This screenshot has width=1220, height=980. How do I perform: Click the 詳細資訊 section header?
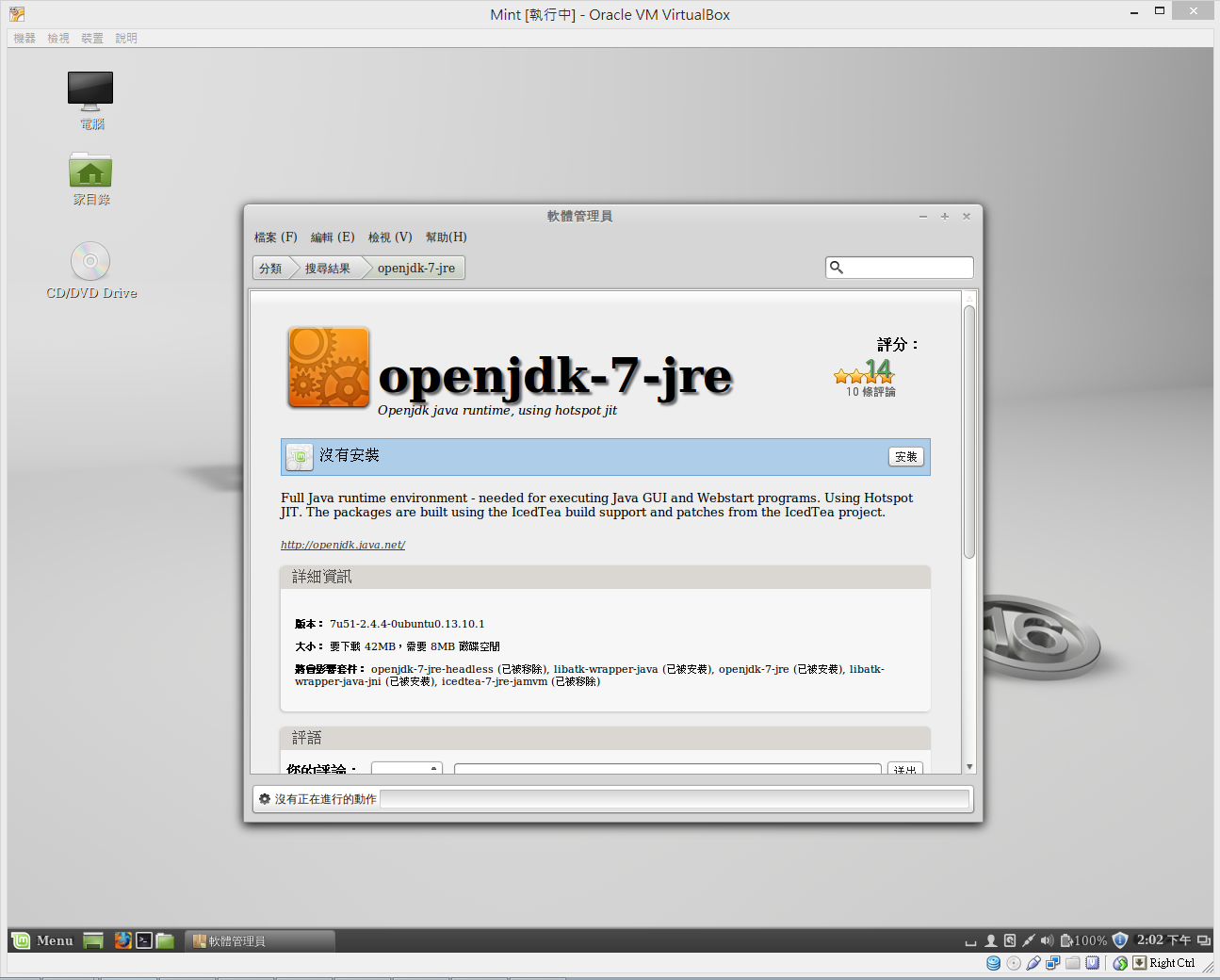point(606,577)
